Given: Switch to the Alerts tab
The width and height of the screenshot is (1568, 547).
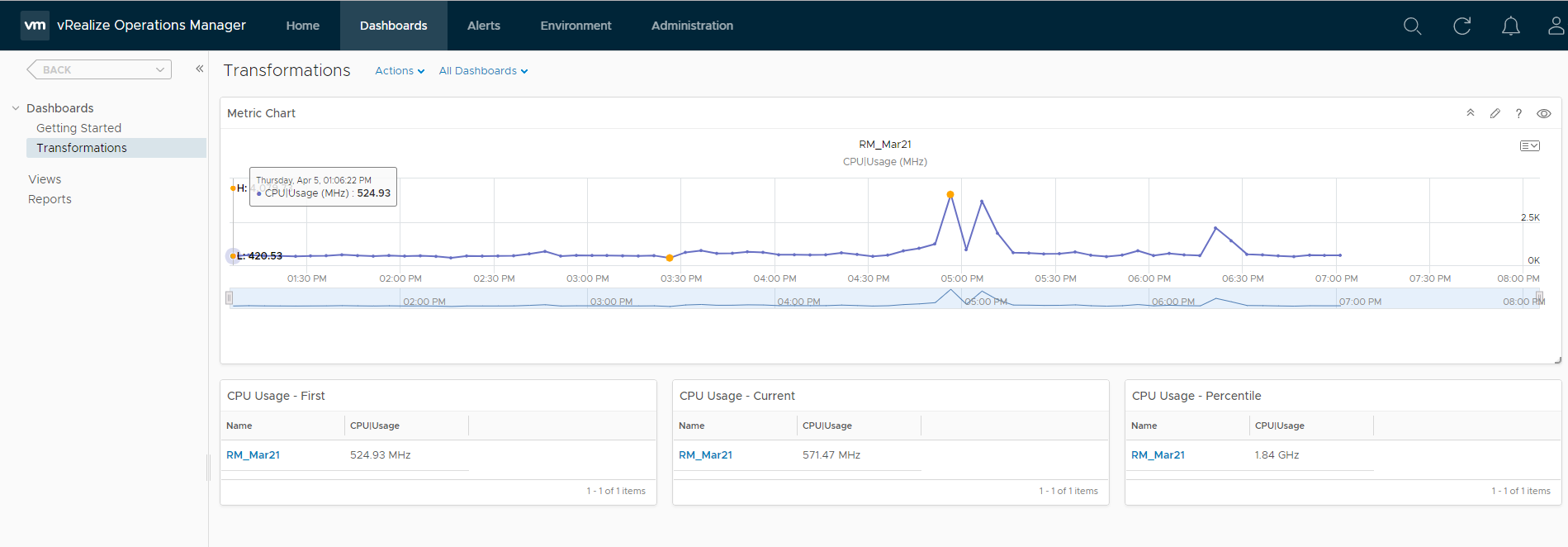Looking at the screenshot, I should point(483,26).
